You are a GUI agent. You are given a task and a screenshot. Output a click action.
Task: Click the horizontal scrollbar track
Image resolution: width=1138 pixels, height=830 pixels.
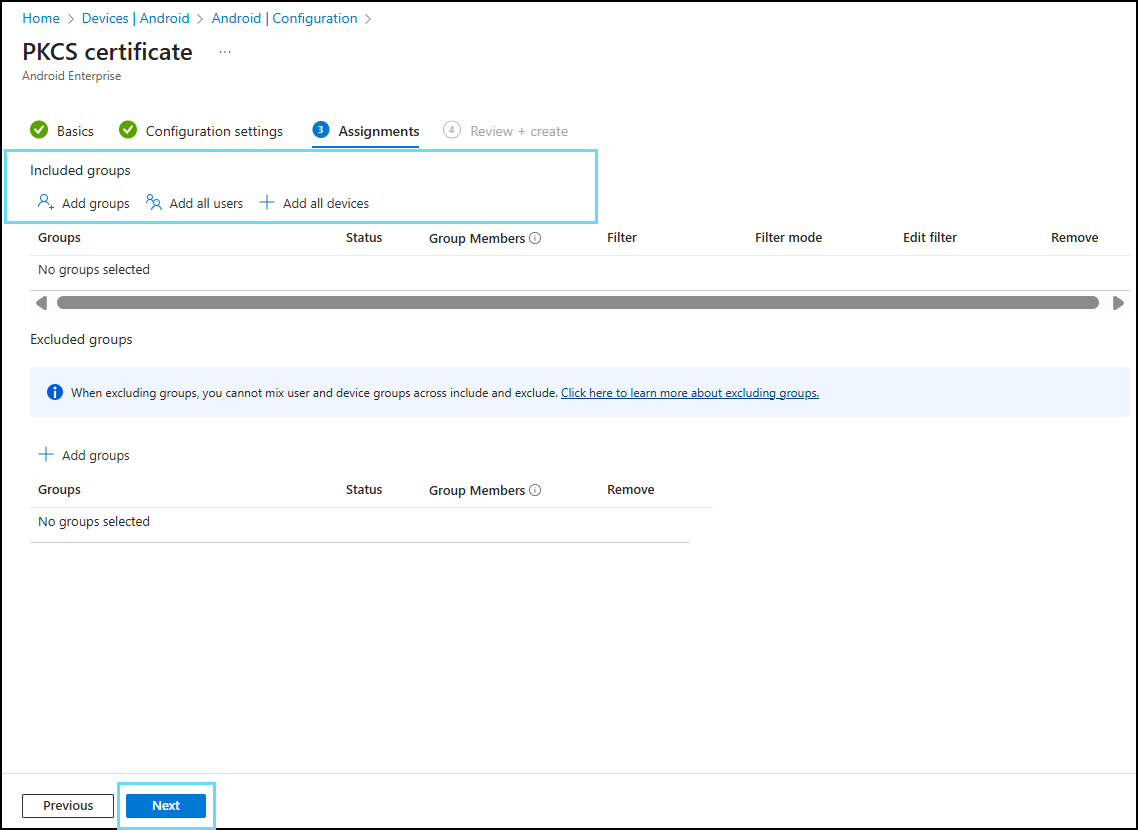(577, 303)
